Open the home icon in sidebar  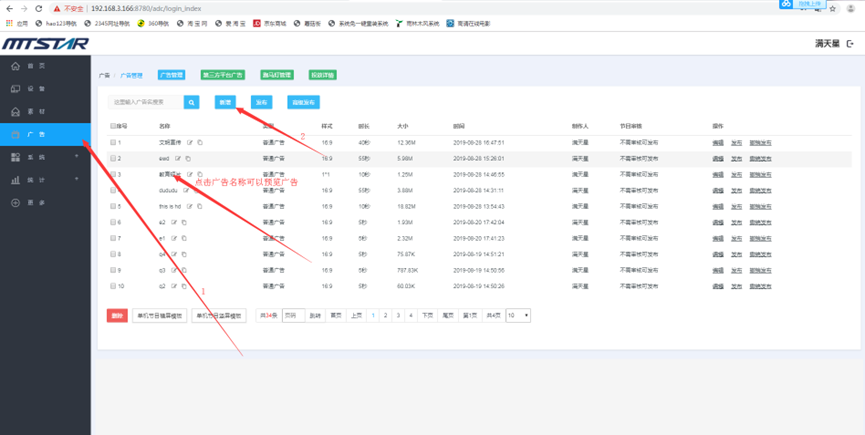pyautogui.click(x=15, y=66)
